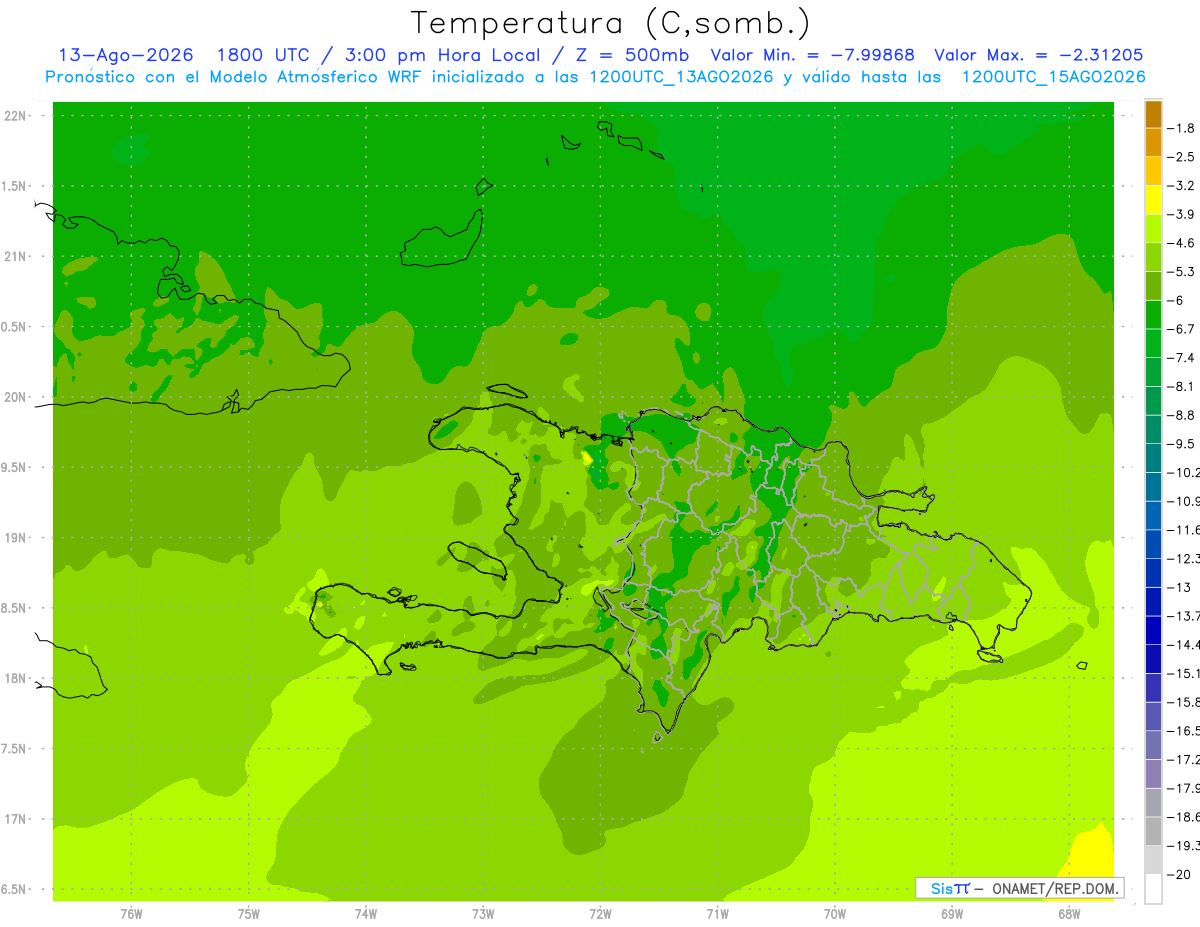Click the "-5.3" colorbar label
The width and height of the screenshot is (1200, 927).
[x=1182, y=271]
